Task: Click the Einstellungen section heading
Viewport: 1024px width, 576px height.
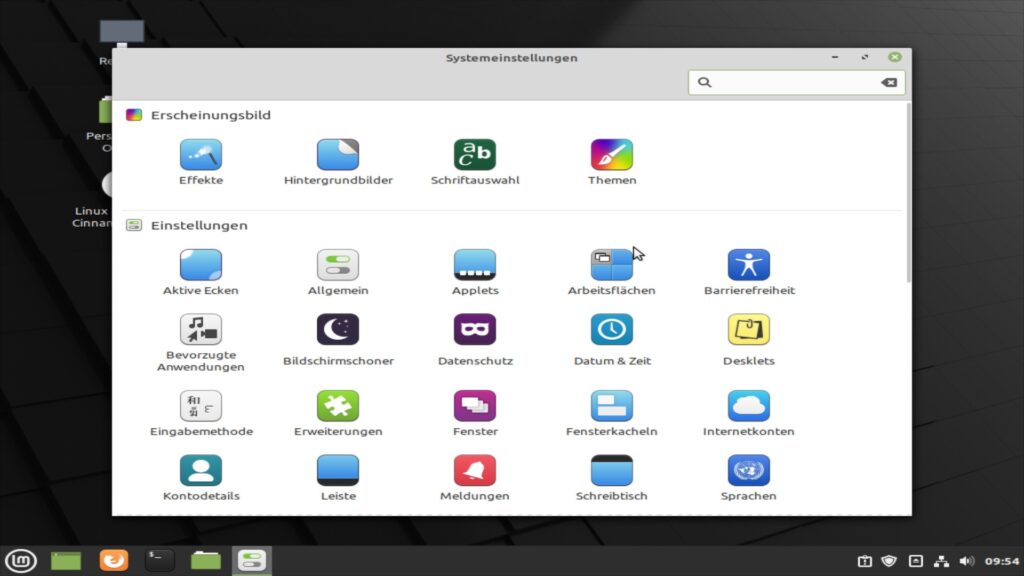Action: pos(199,225)
